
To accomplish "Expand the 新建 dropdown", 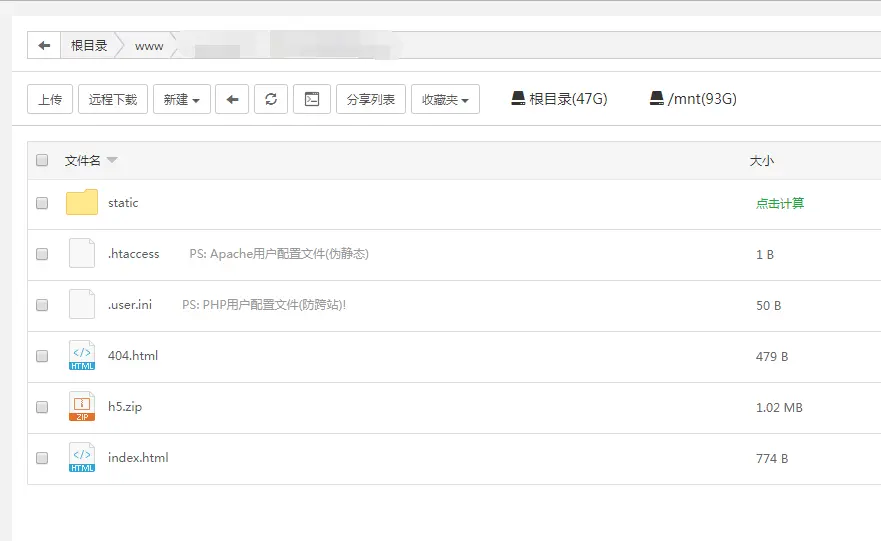I will click(181, 99).
